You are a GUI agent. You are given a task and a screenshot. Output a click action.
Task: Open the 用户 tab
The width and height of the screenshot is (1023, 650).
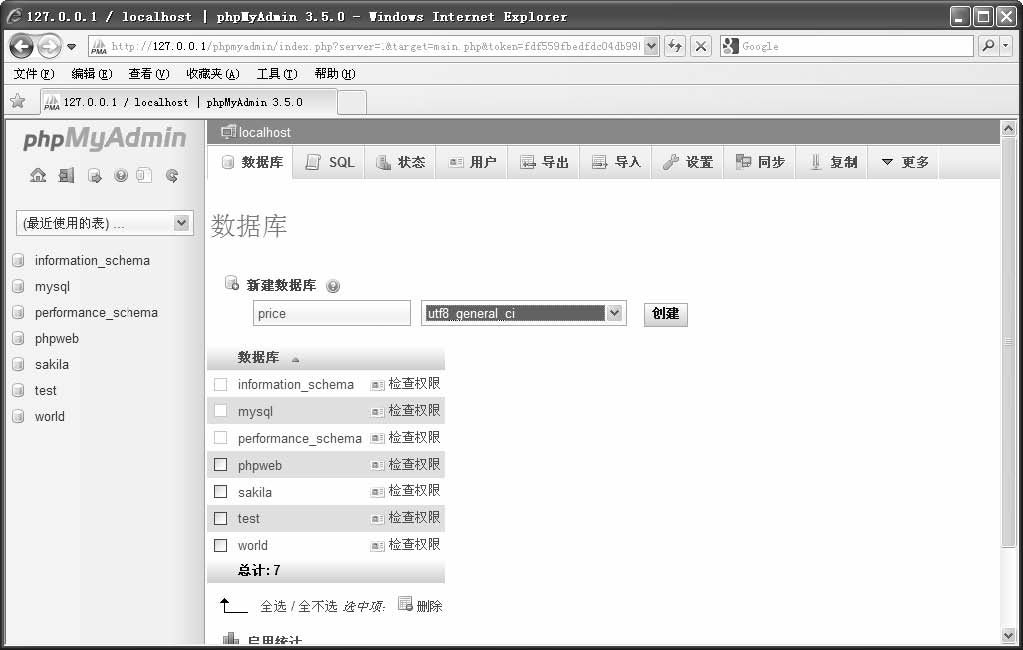point(472,162)
